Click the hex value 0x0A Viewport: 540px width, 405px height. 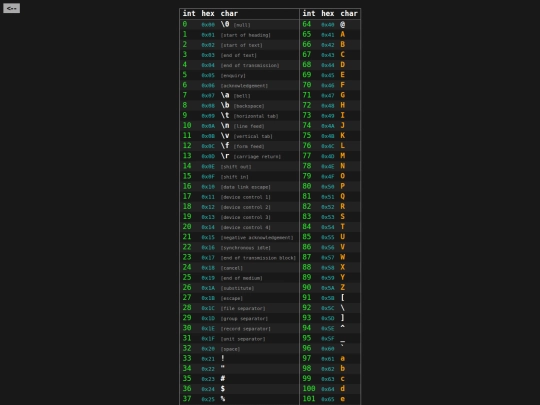(208, 126)
